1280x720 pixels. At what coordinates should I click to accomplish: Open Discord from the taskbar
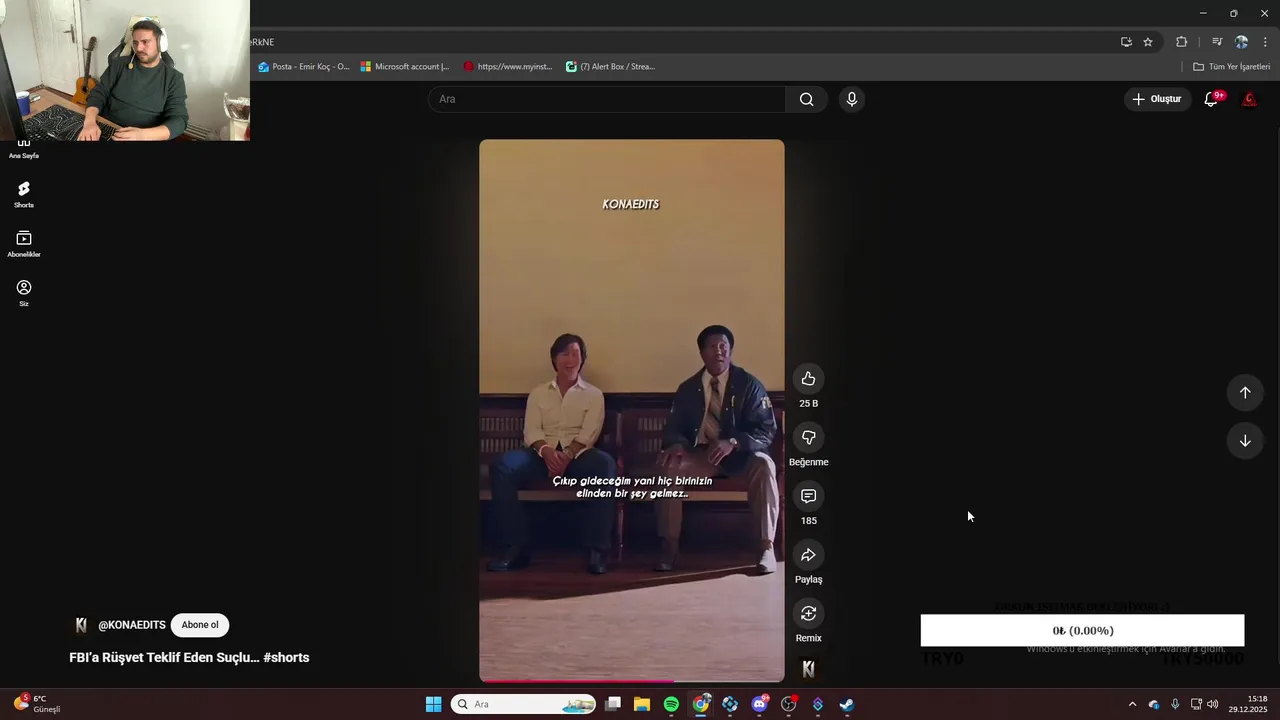(x=759, y=704)
